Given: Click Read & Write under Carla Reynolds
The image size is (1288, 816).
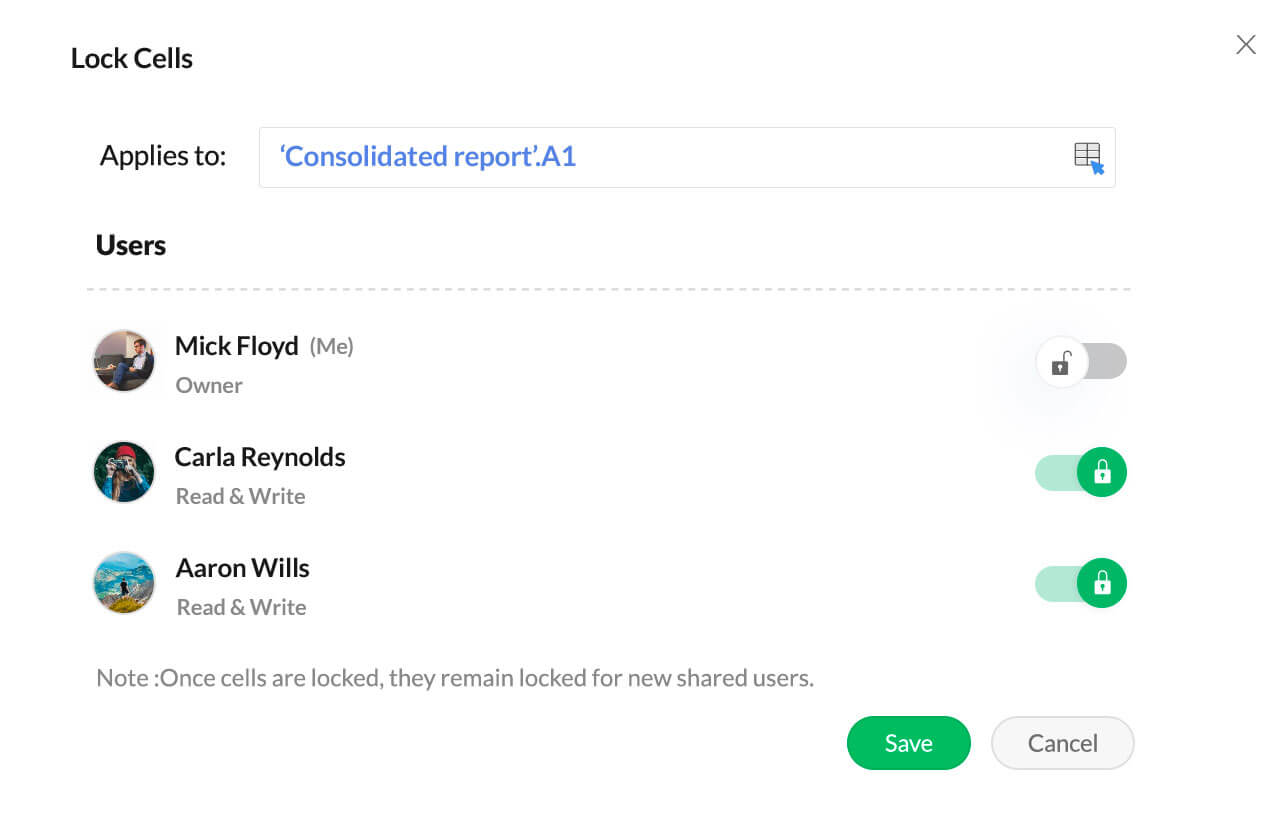Looking at the screenshot, I should coord(240,496).
